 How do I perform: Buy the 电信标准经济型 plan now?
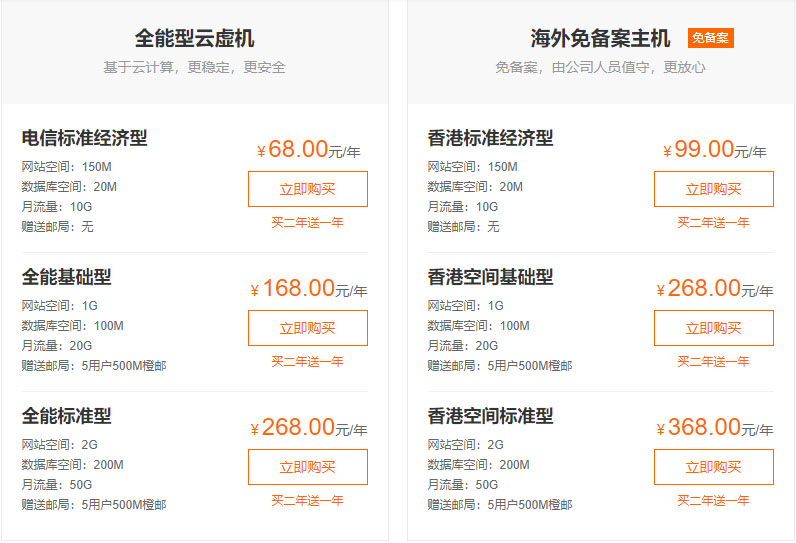[x=308, y=189]
